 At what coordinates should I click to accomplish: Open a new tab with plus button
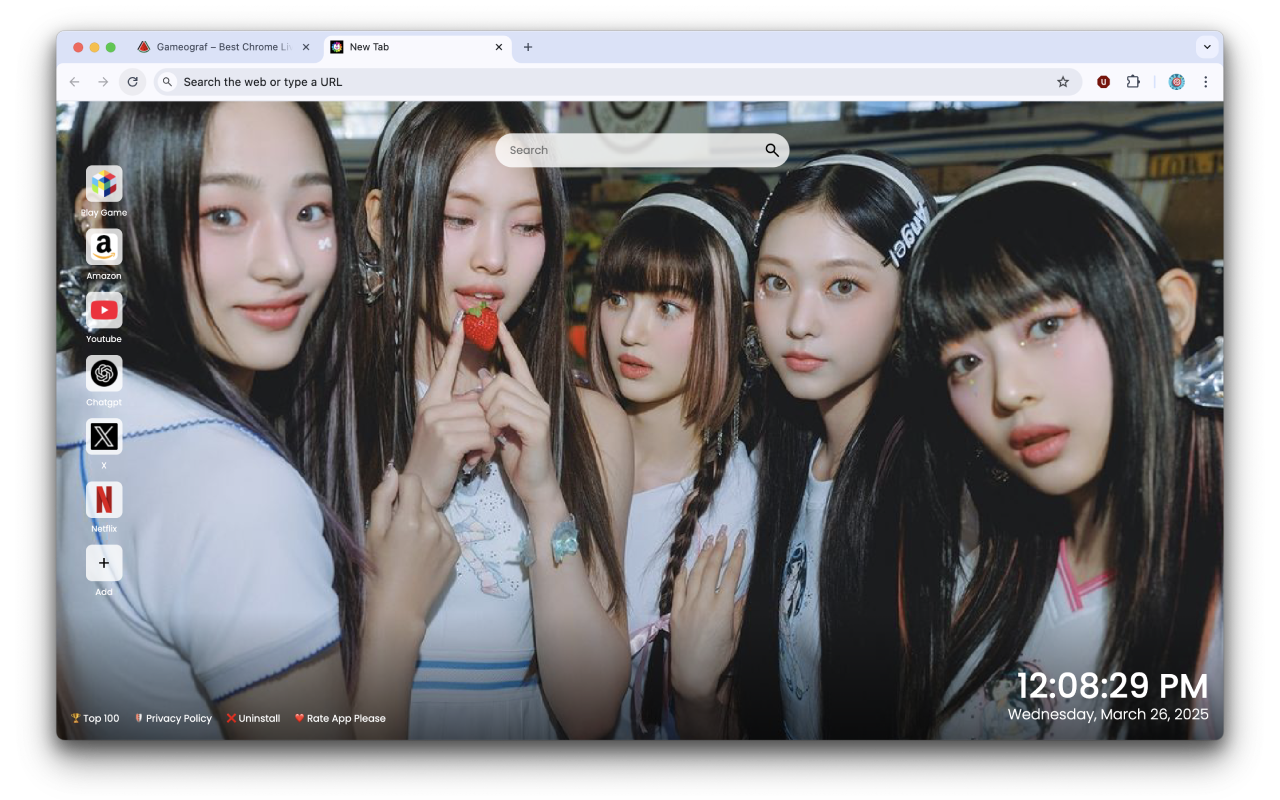point(528,47)
